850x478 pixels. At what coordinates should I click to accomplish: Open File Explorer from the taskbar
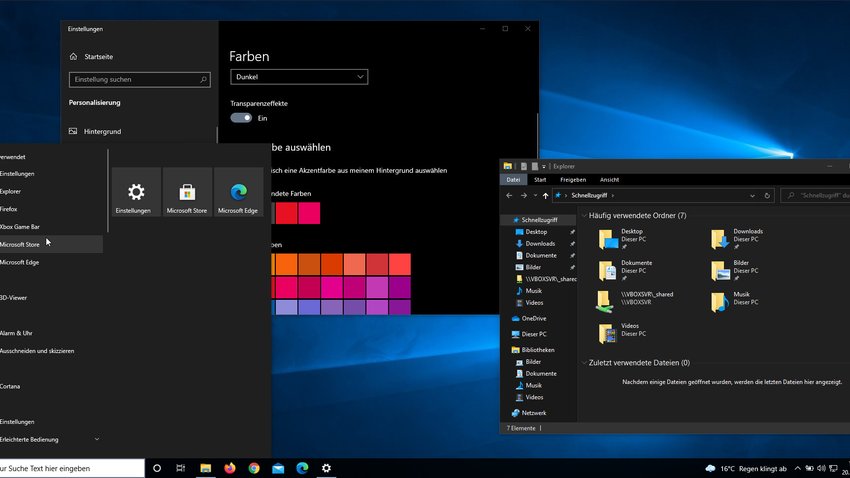point(205,468)
